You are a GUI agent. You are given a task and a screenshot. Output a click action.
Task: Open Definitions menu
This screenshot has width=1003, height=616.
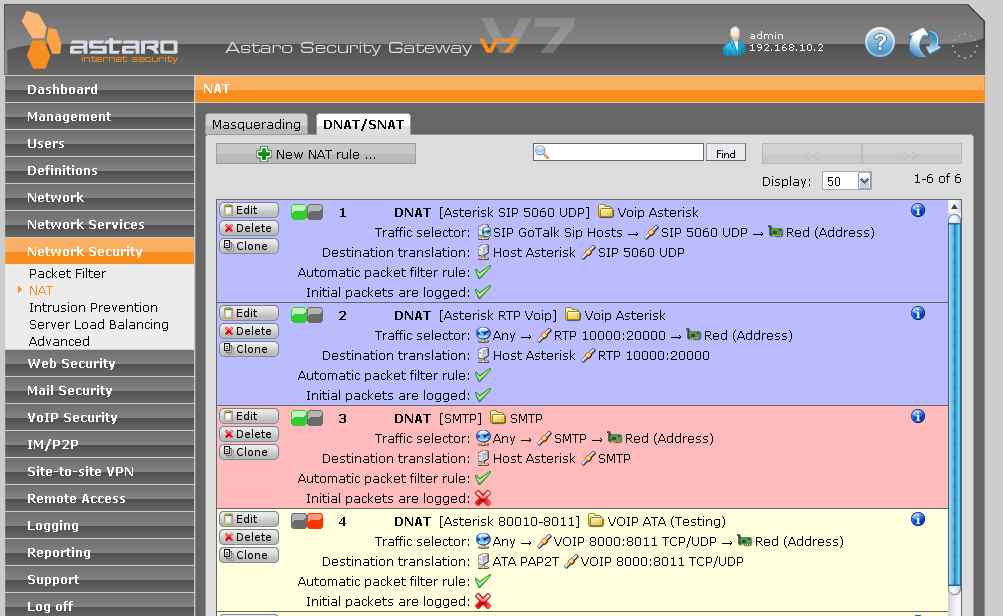coord(100,170)
